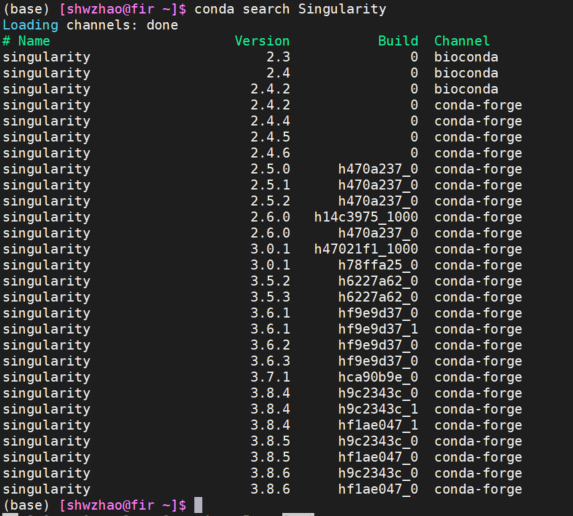Click the typed command 'conda search Singularity'
This screenshot has width=573, height=516.
pos(290,10)
